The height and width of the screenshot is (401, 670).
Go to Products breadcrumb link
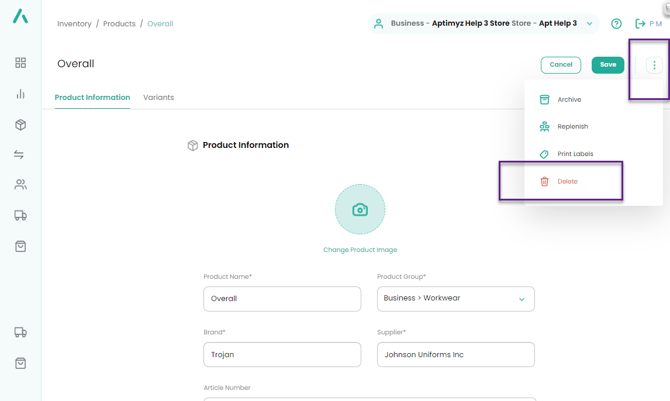point(119,24)
